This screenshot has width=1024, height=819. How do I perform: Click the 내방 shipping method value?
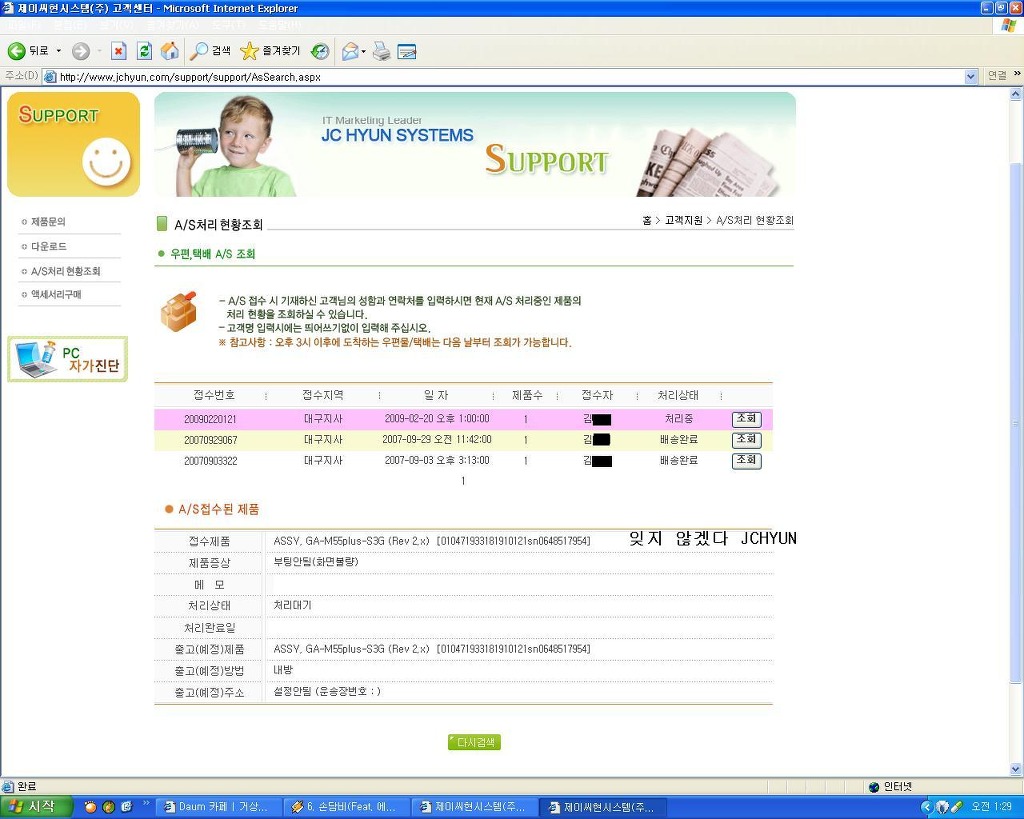click(283, 670)
